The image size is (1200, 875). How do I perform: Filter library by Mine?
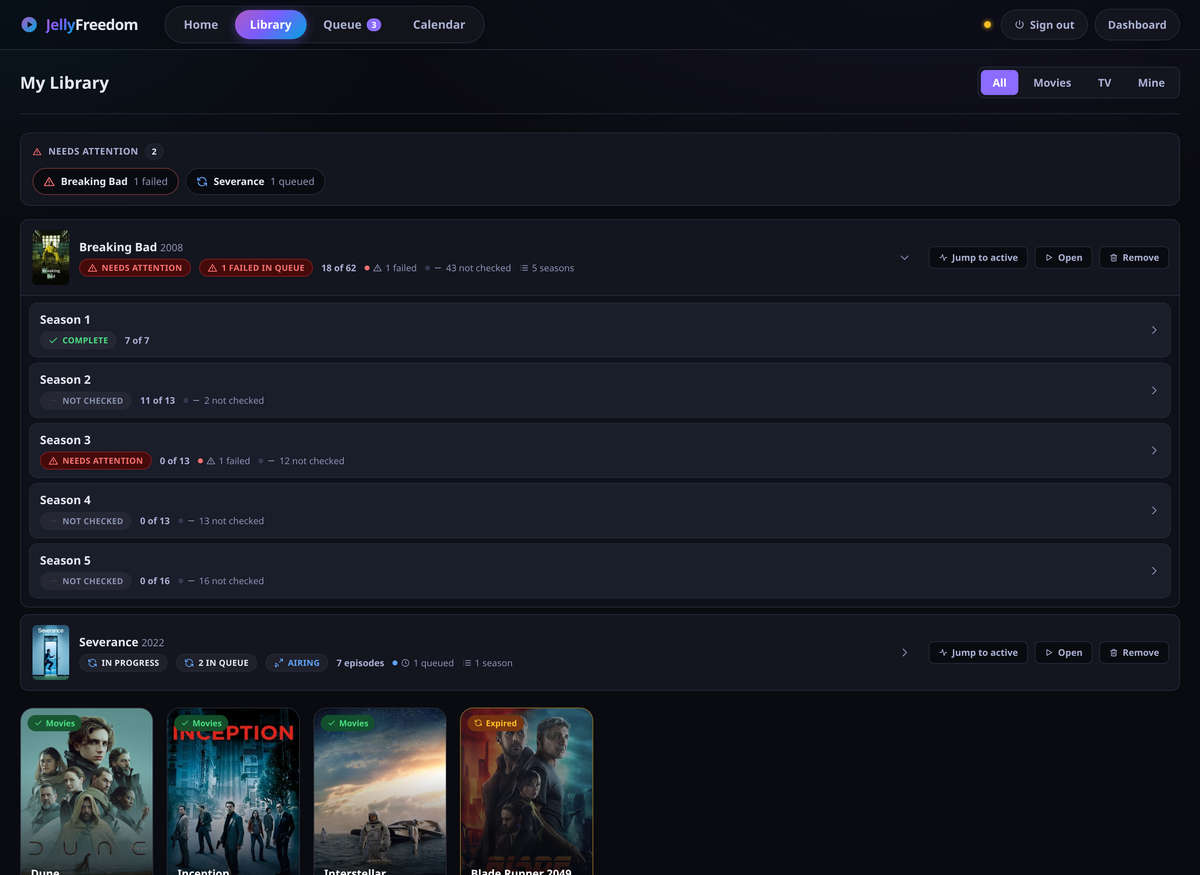click(1151, 83)
